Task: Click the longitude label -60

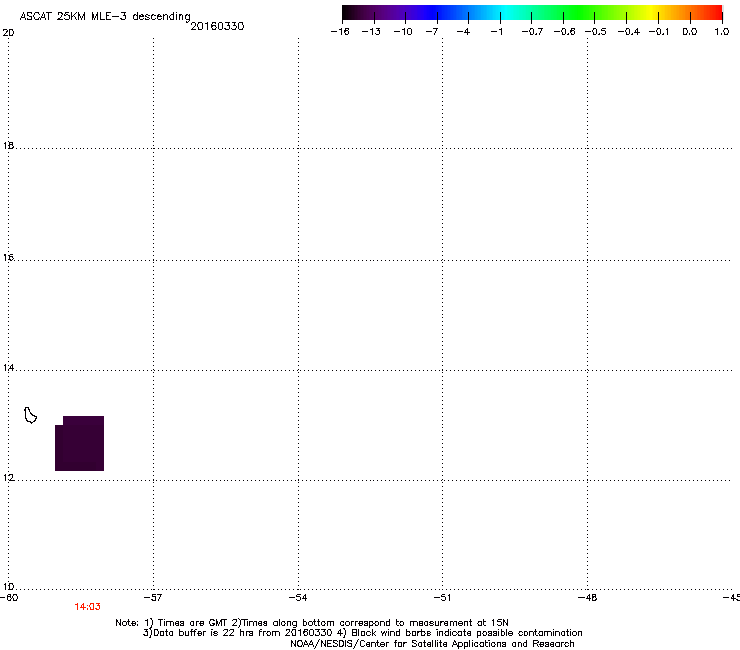Action: pyautogui.click(x=9, y=598)
